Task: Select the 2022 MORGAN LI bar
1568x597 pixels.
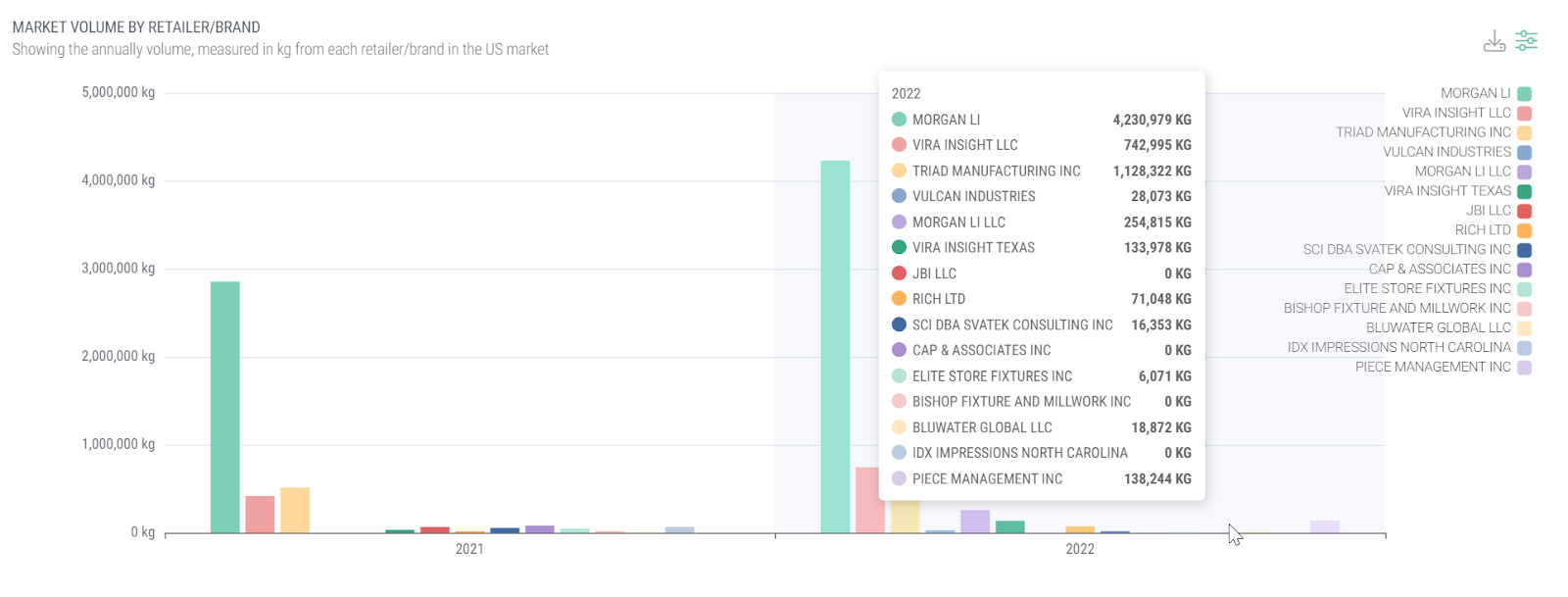Action: point(835,347)
